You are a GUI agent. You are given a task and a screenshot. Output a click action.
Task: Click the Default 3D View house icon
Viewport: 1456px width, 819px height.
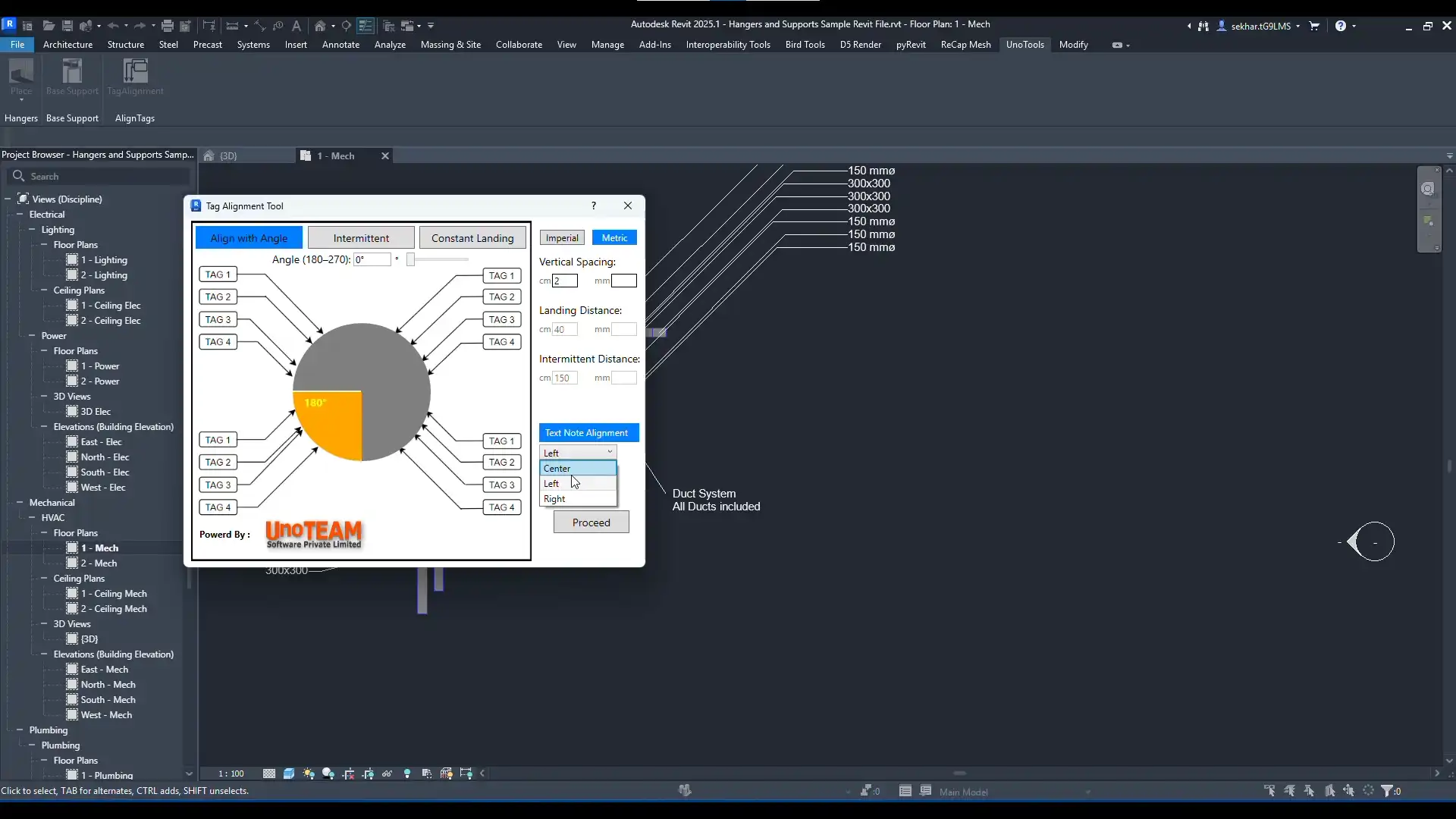pyautogui.click(x=320, y=26)
